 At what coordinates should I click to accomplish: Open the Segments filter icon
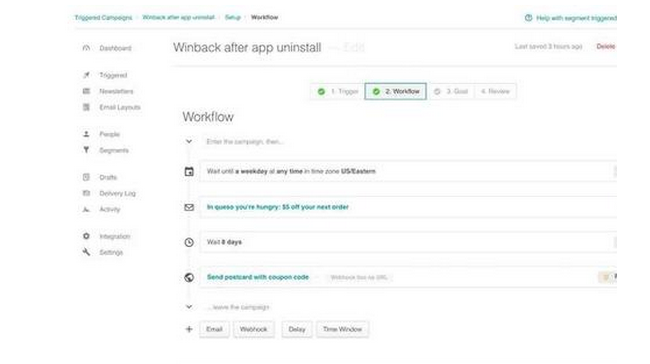[x=86, y=150]
